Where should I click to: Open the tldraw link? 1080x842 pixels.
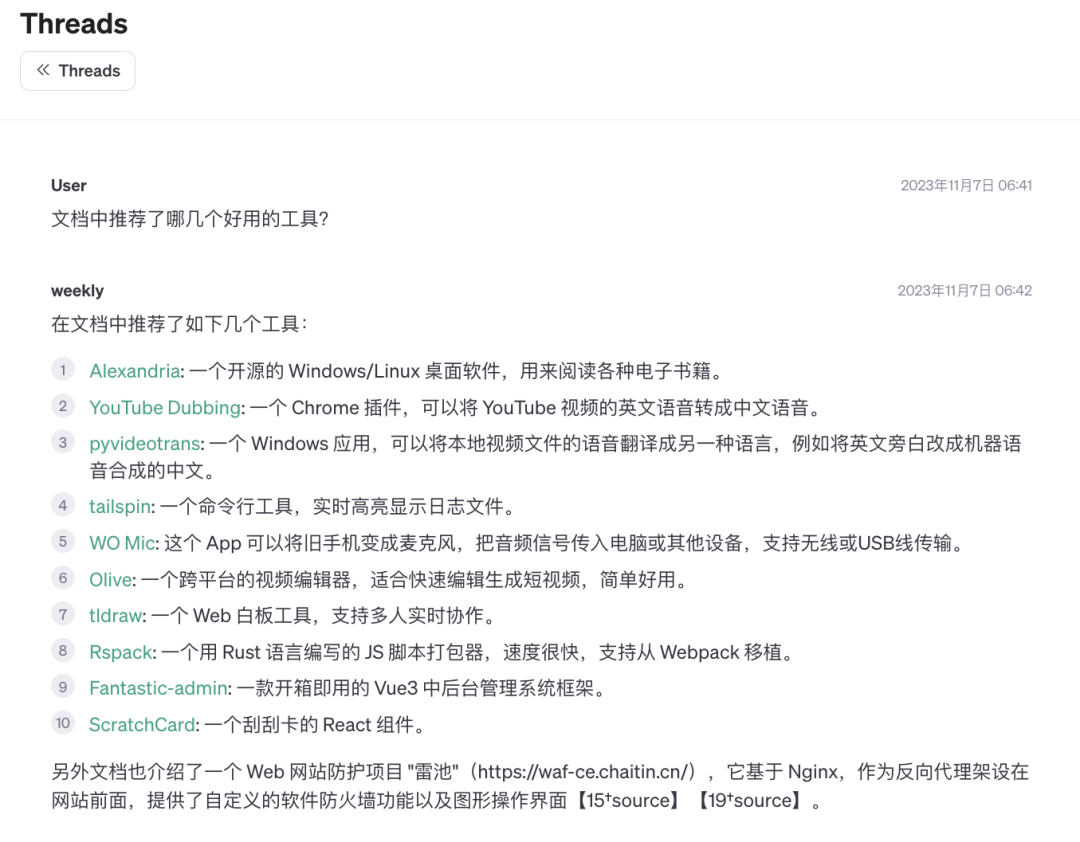(x=115, y=615)
